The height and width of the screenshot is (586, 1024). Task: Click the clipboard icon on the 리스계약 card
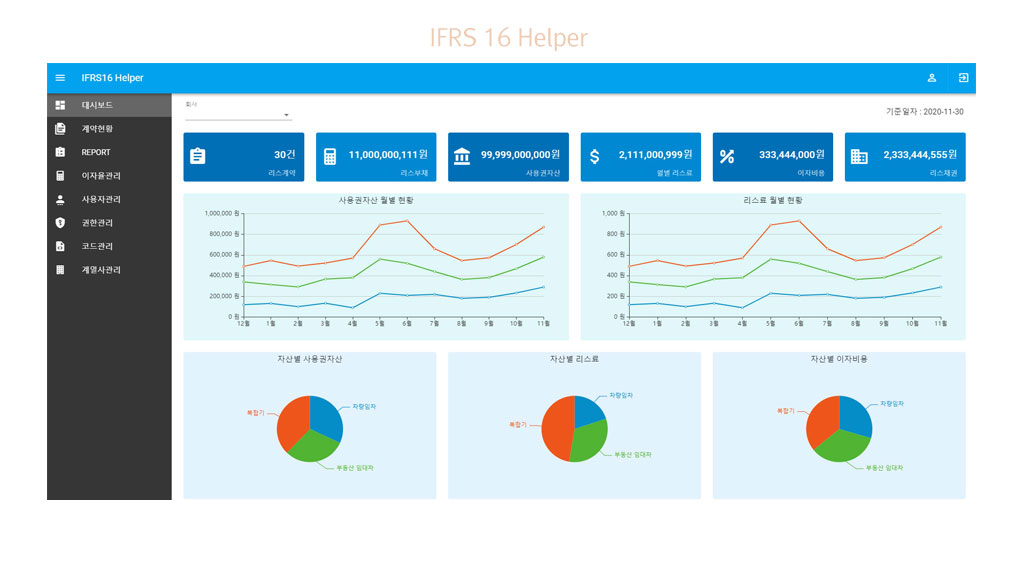[198, 156]
